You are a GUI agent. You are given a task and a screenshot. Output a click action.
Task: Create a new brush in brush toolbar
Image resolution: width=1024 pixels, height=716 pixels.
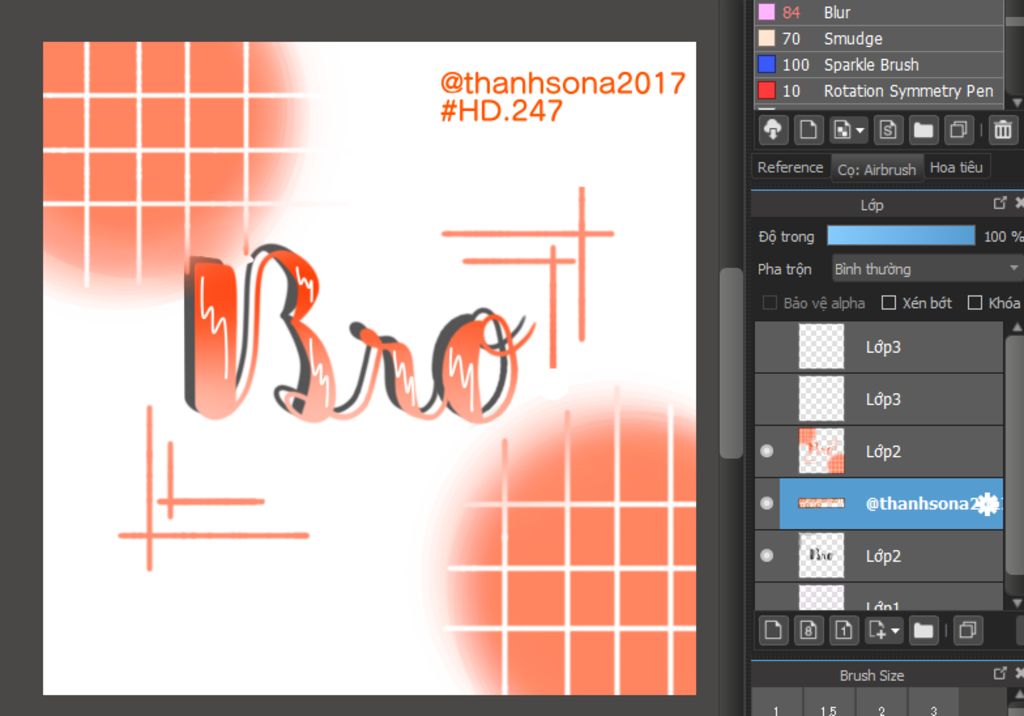tap(808, 130)
